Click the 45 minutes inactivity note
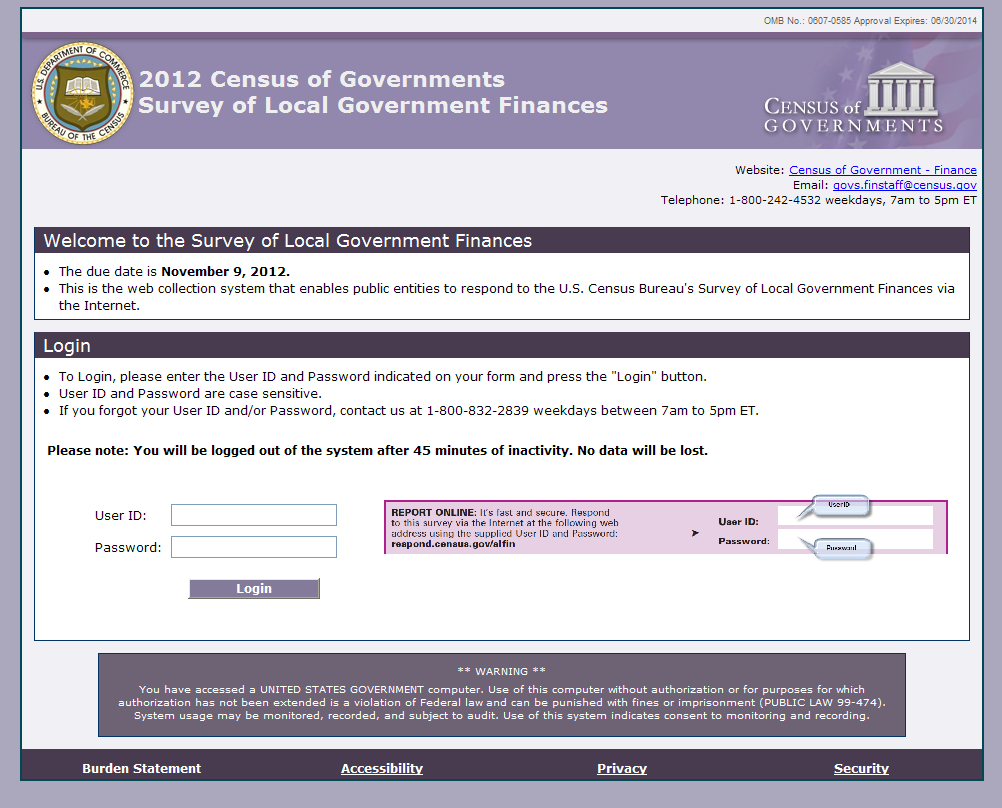 [378, 451]
